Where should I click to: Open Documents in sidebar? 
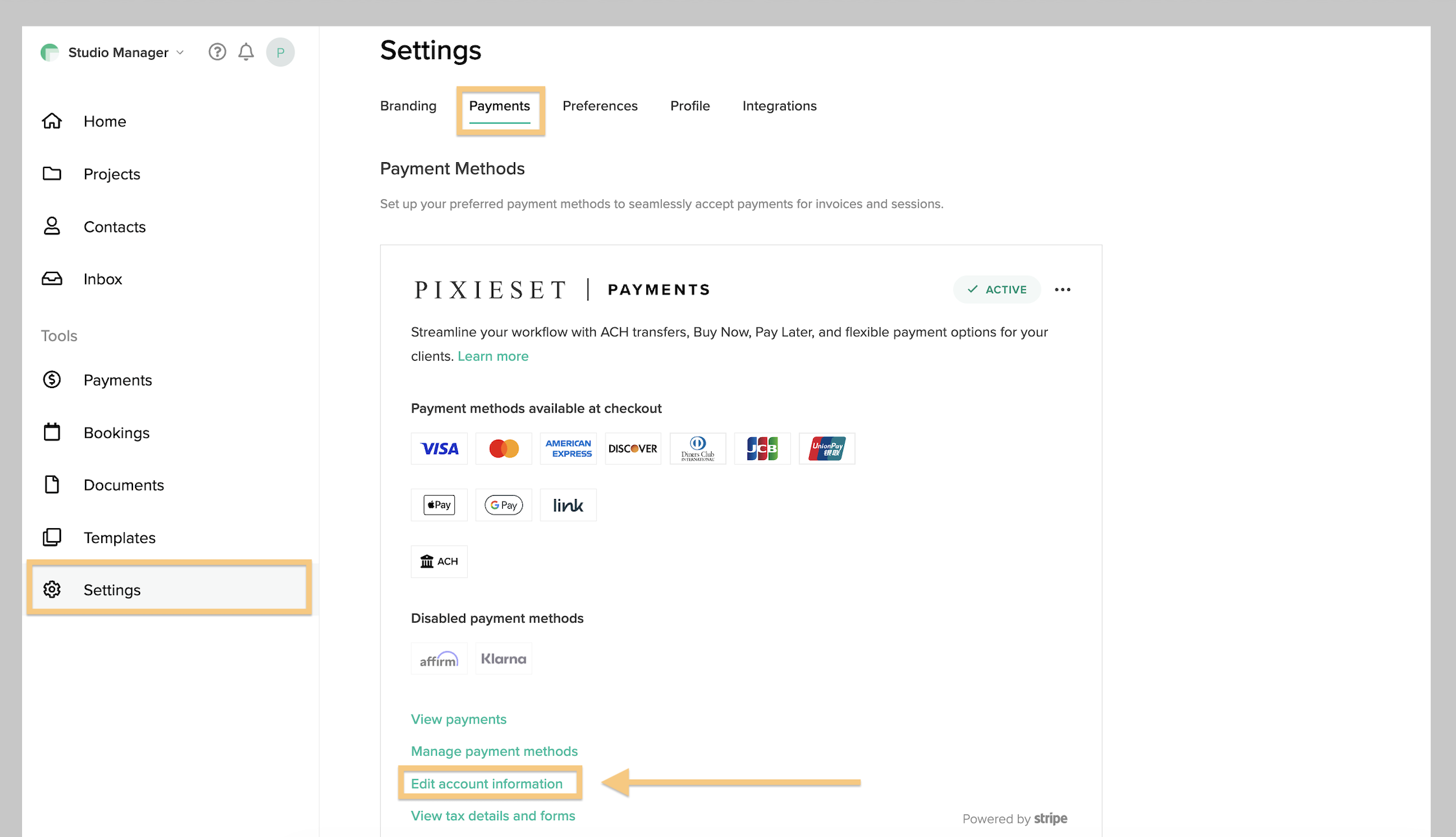[x=123, y=485]
